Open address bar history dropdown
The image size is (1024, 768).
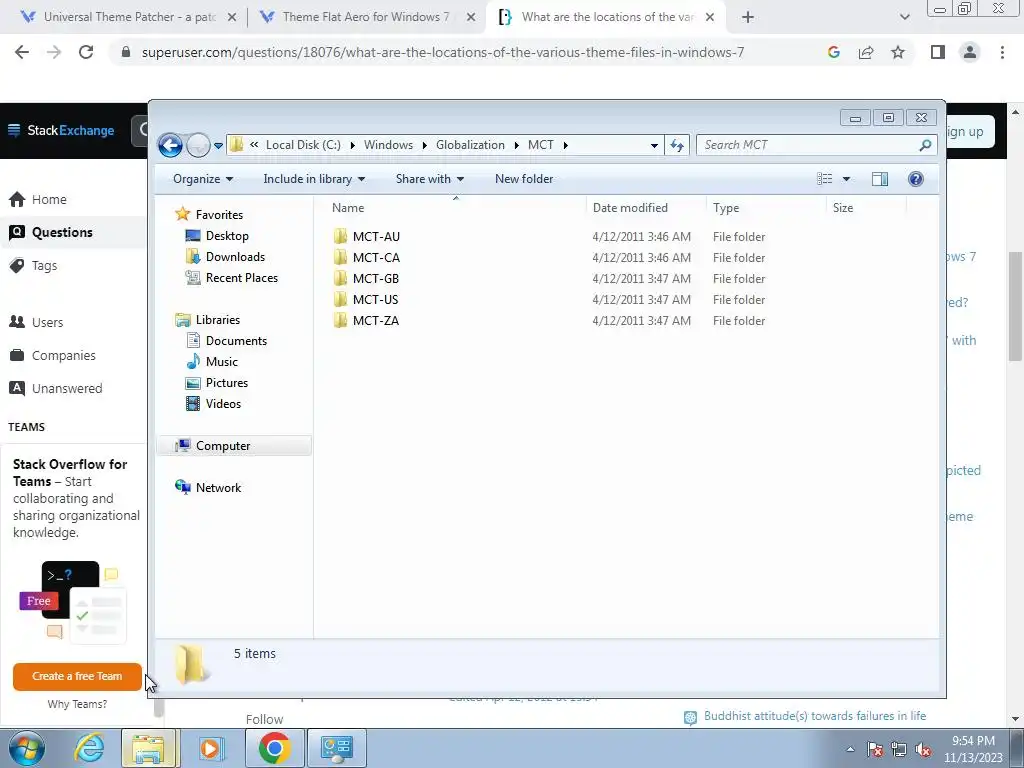coord(654,145)
